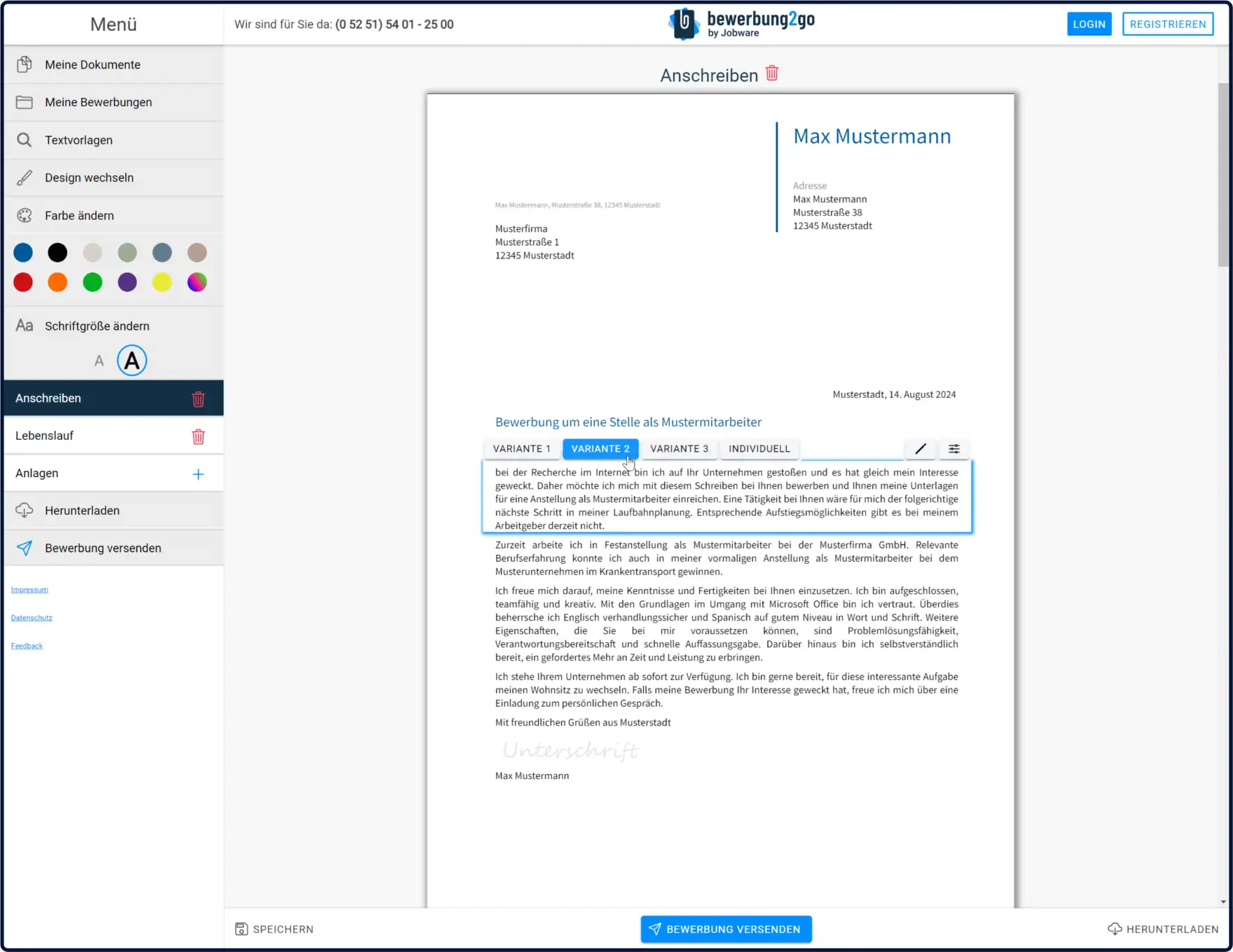Select the bright green color swatch
Screen dimensions: 1233x952
point(92,282)
